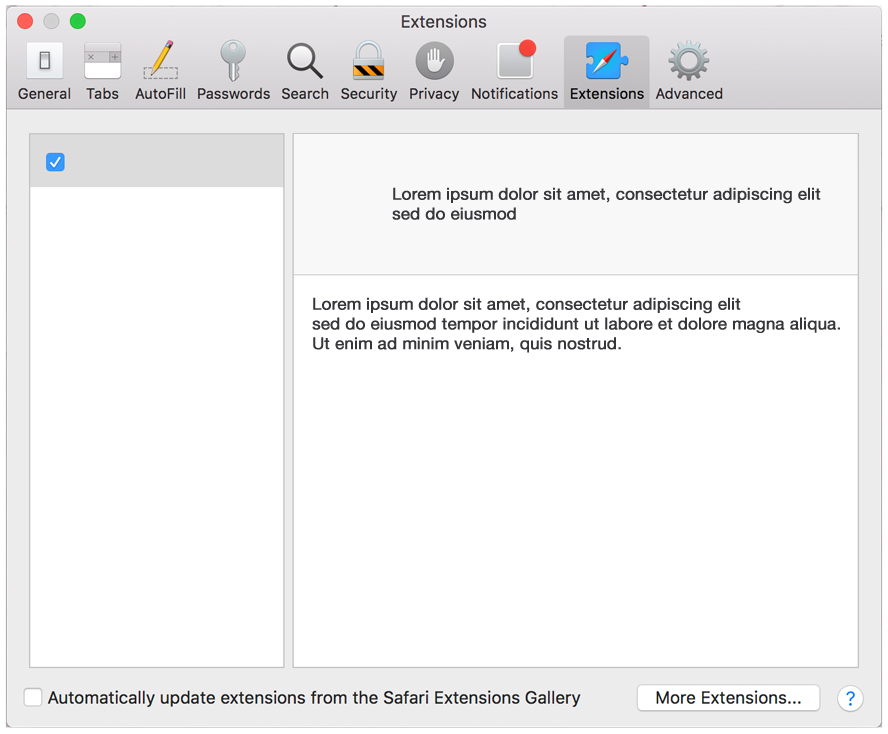Image resolution: width=888 pixels, height=734 pixels.
Task: Open AutoFill pencil icon settings
Action: [160, 71]
